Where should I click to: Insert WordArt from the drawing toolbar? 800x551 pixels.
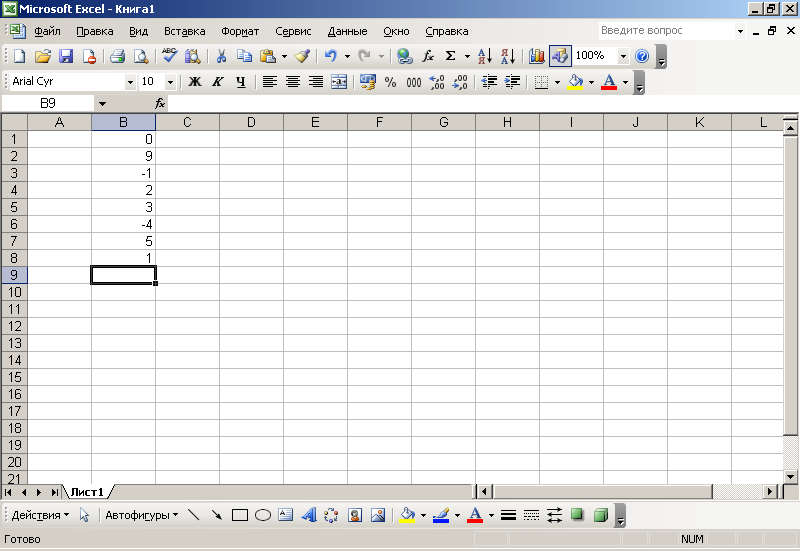[308, 516]
